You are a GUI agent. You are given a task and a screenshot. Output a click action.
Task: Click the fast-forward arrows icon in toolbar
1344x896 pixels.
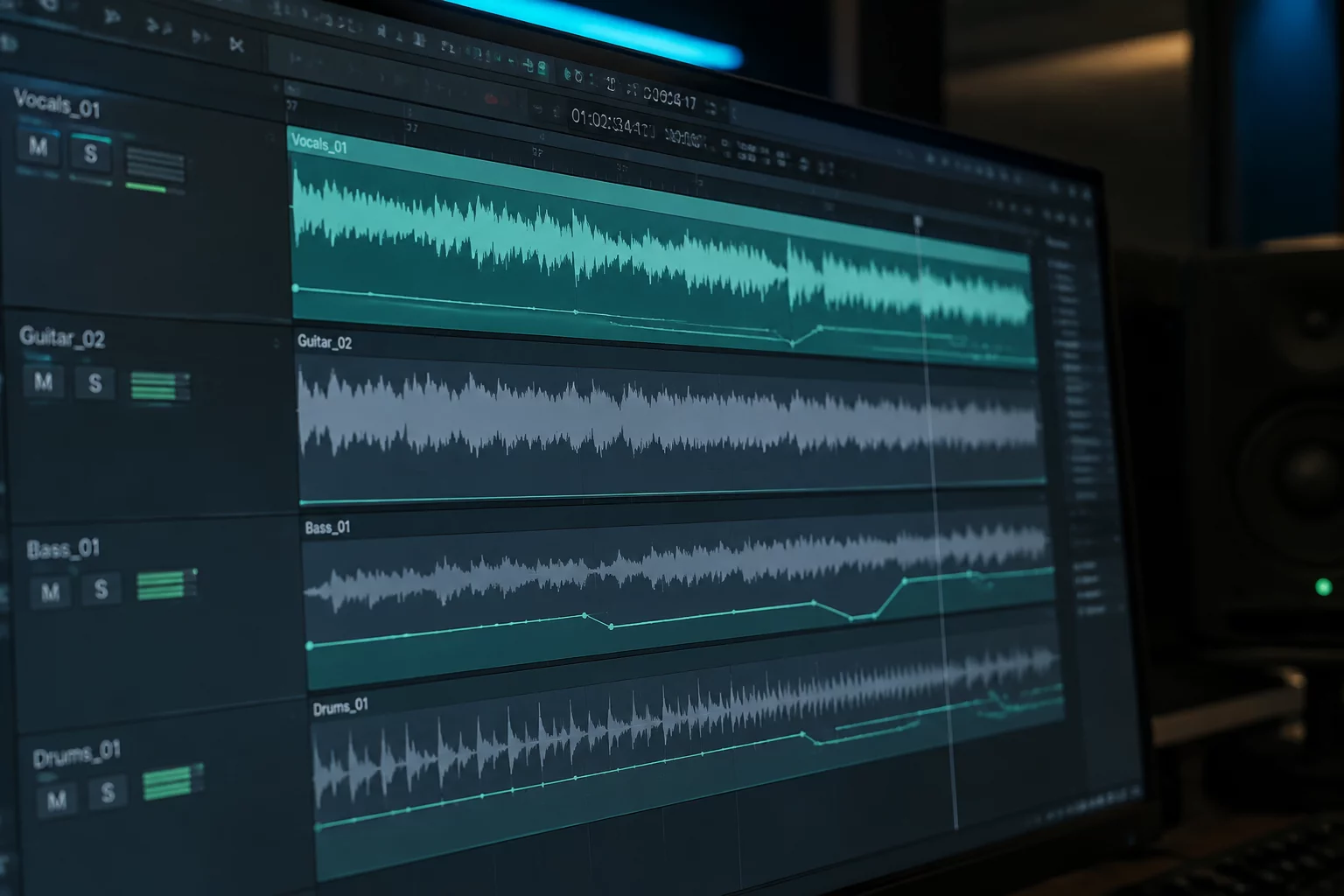coord(200,38)
